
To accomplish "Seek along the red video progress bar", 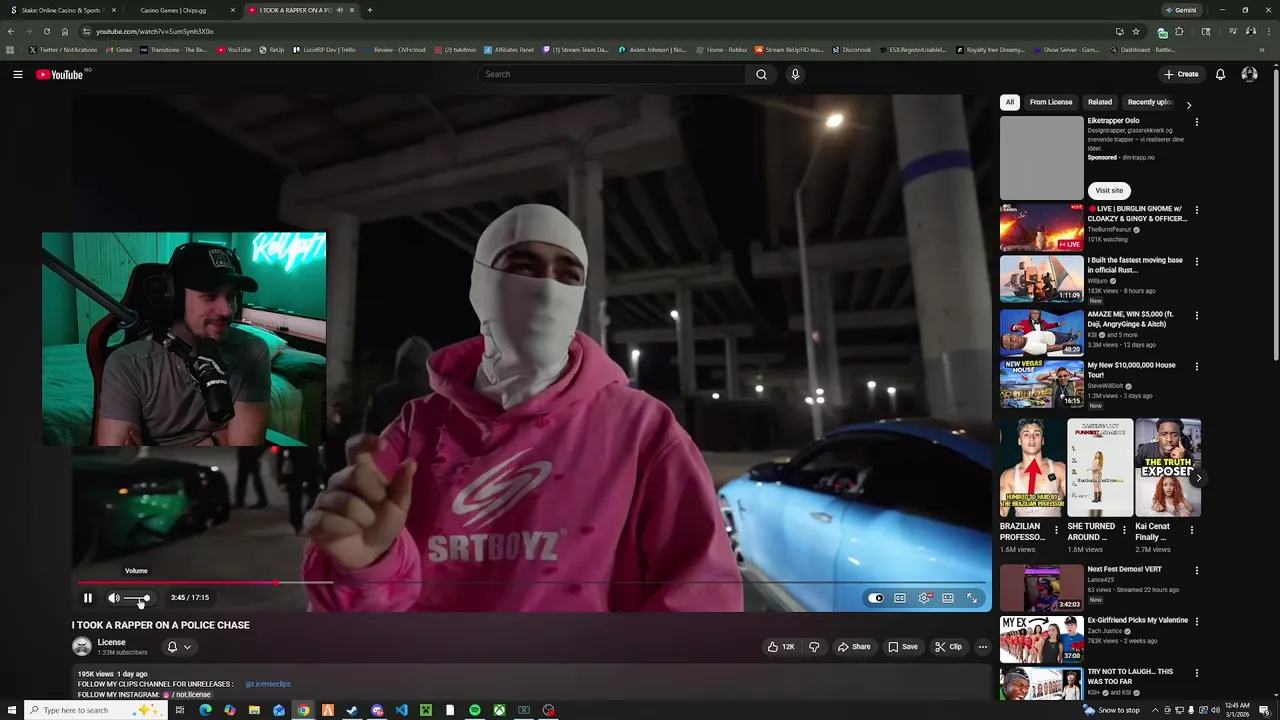I will (x=531, y=582).
